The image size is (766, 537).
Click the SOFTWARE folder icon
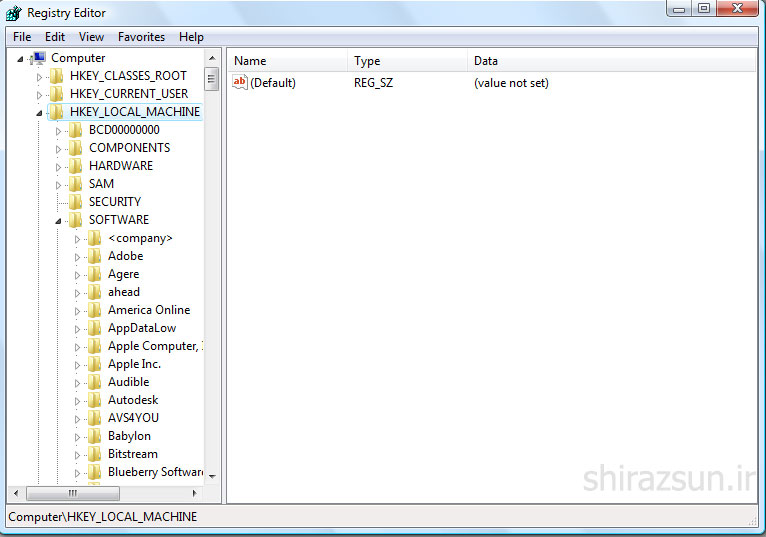[76, 220]
